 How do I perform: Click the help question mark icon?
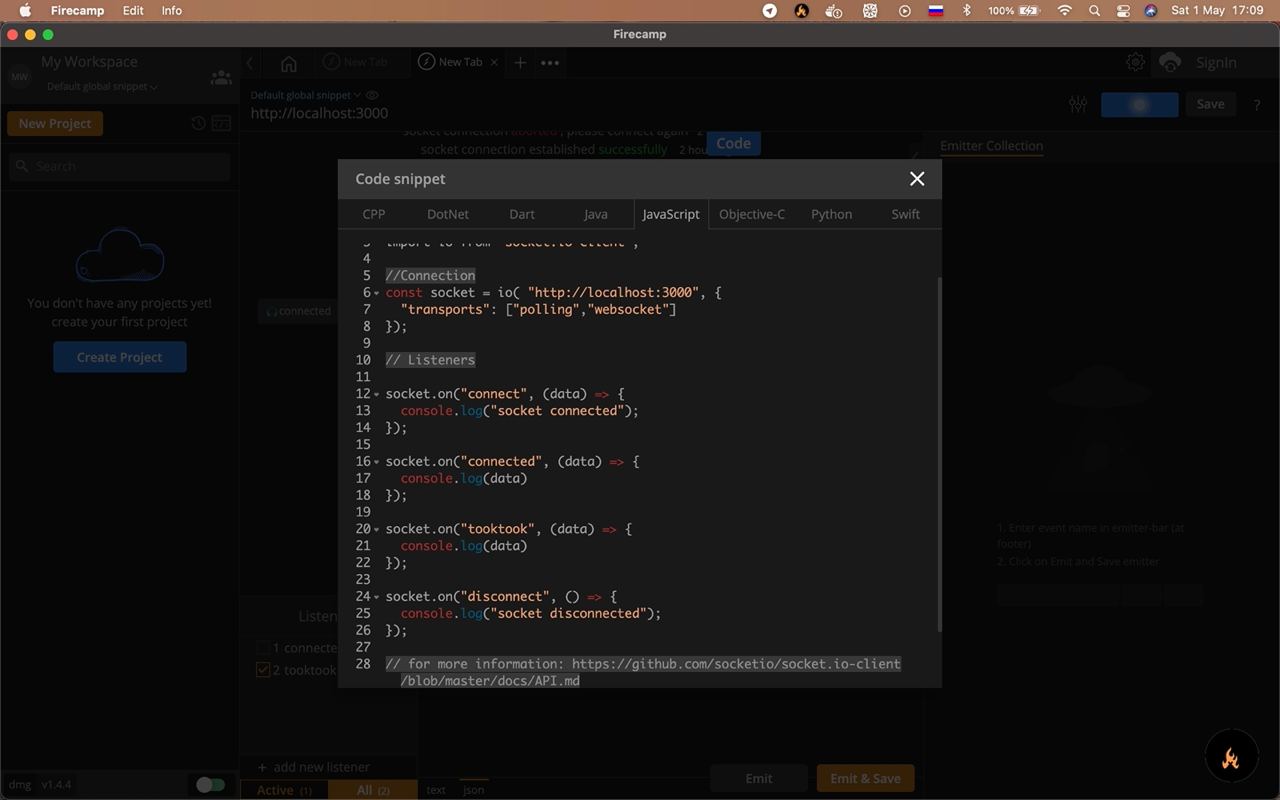[1257, 104]
